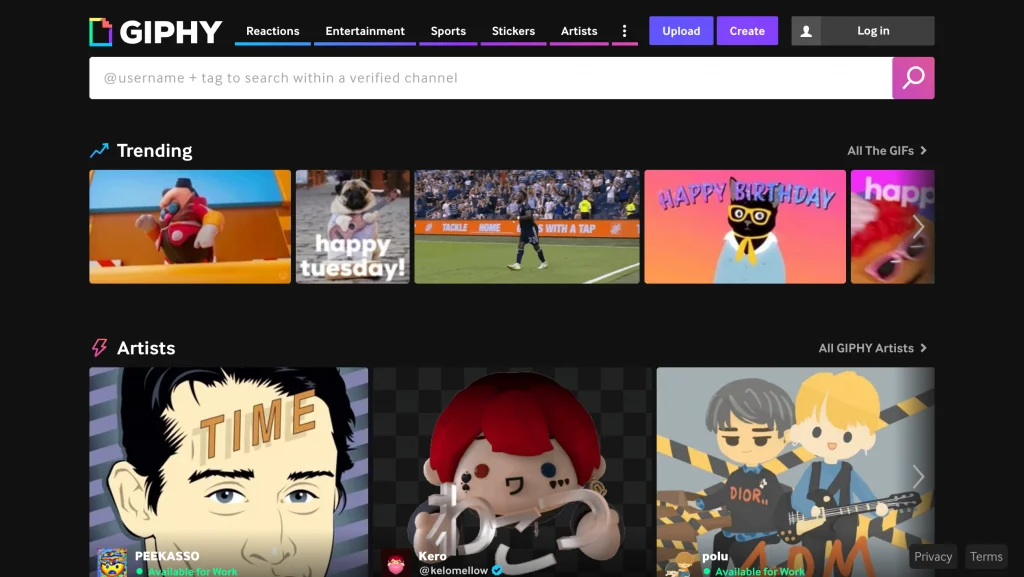Open the three-dot more menu
The height and width of the screenshot is (577, 1024).
(624, 31)
